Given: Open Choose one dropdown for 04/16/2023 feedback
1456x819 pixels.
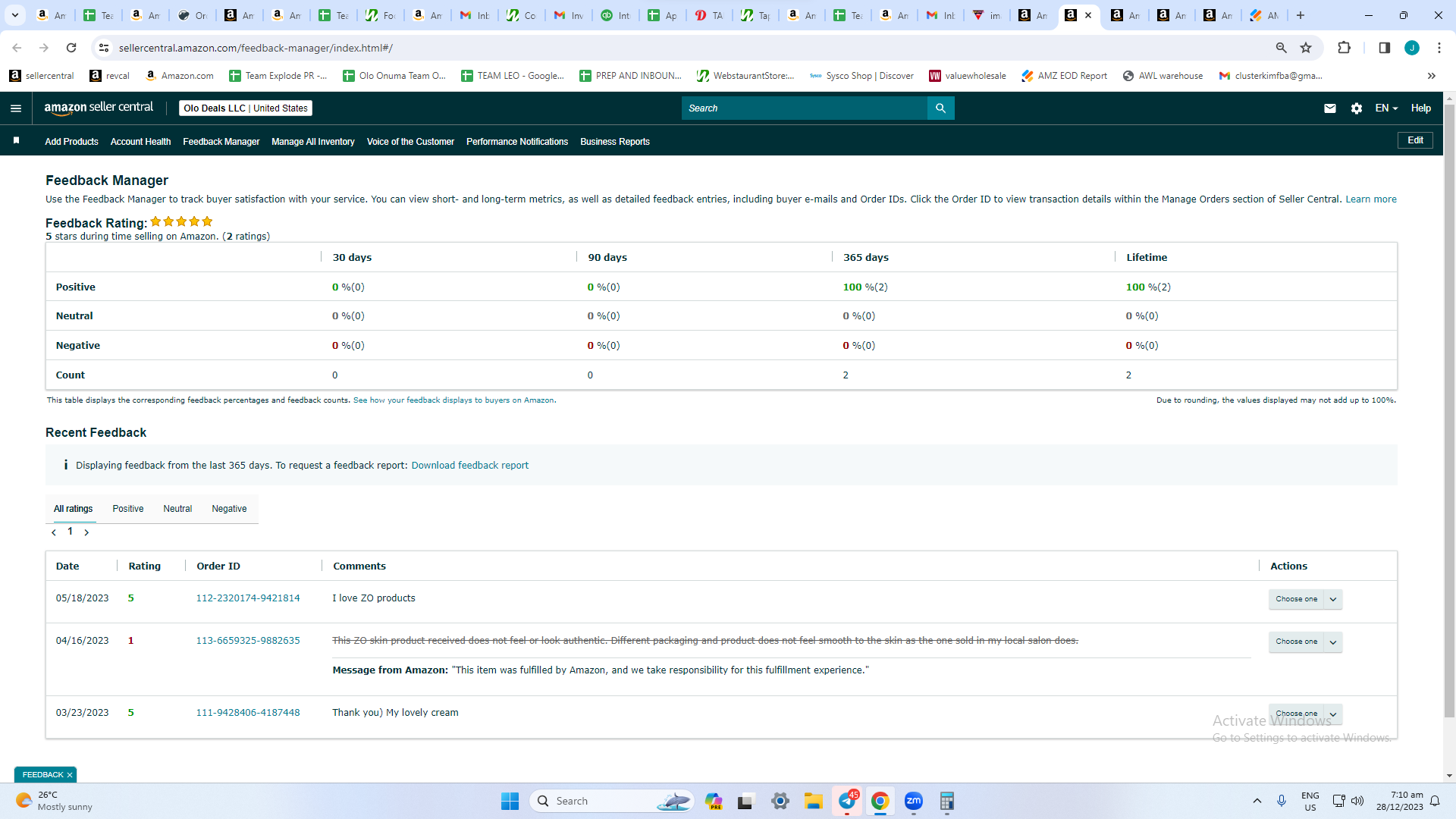Looking at the screenshot, I should click(x=1305, y=642).
